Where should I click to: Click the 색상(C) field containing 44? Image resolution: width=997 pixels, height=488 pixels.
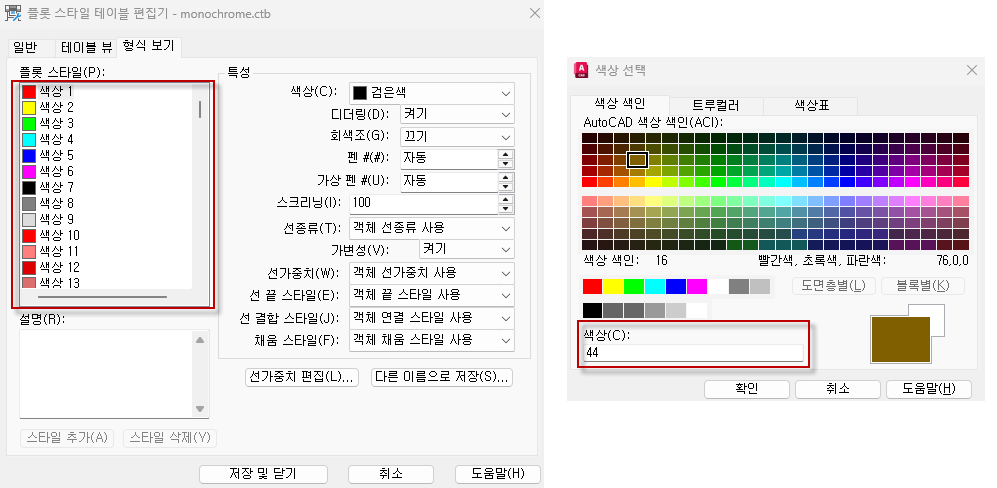click(x=694, y=352)
